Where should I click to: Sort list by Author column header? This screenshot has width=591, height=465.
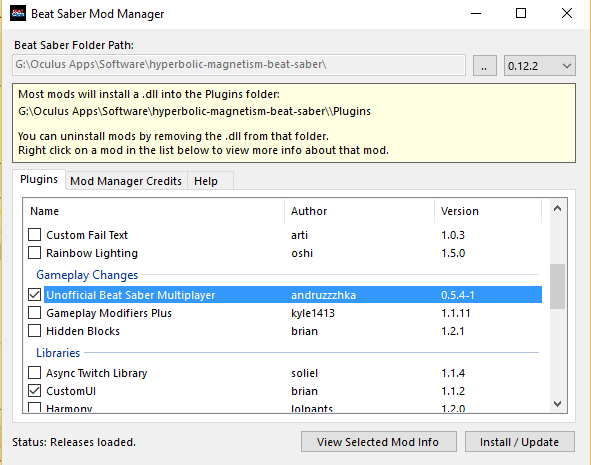tap(360, 211)
